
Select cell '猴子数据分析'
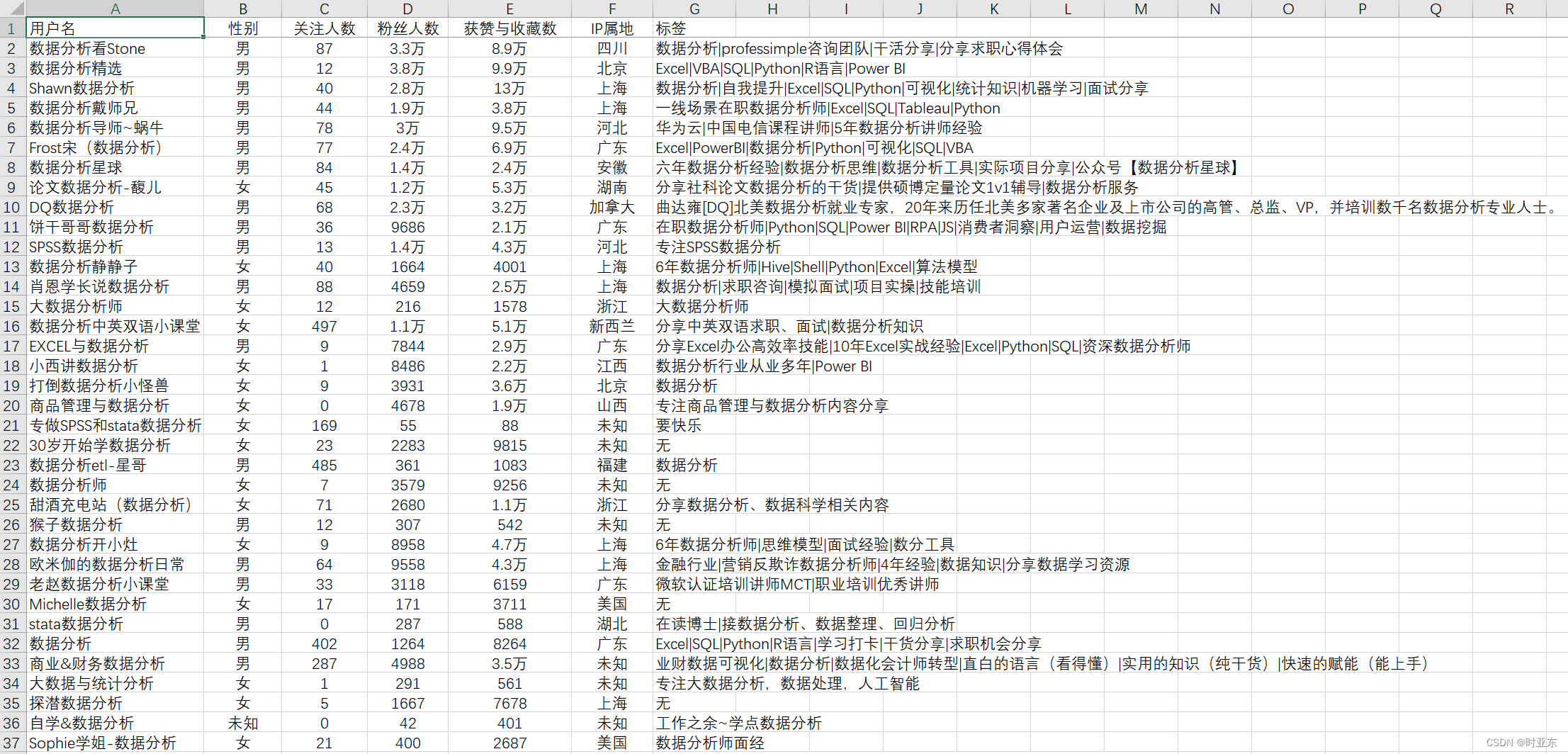(115, 525)
